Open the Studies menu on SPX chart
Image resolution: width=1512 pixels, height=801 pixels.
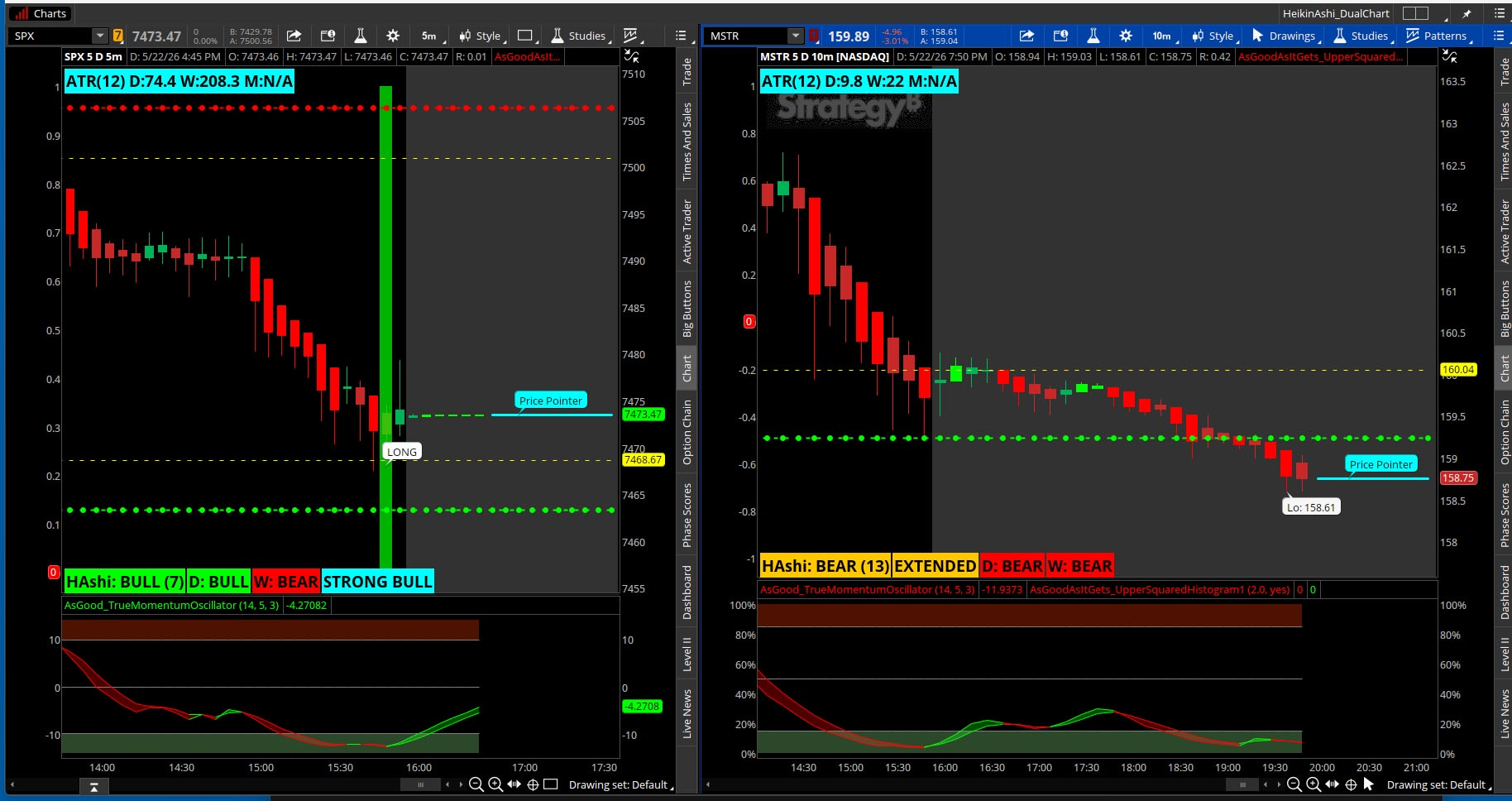581,36
